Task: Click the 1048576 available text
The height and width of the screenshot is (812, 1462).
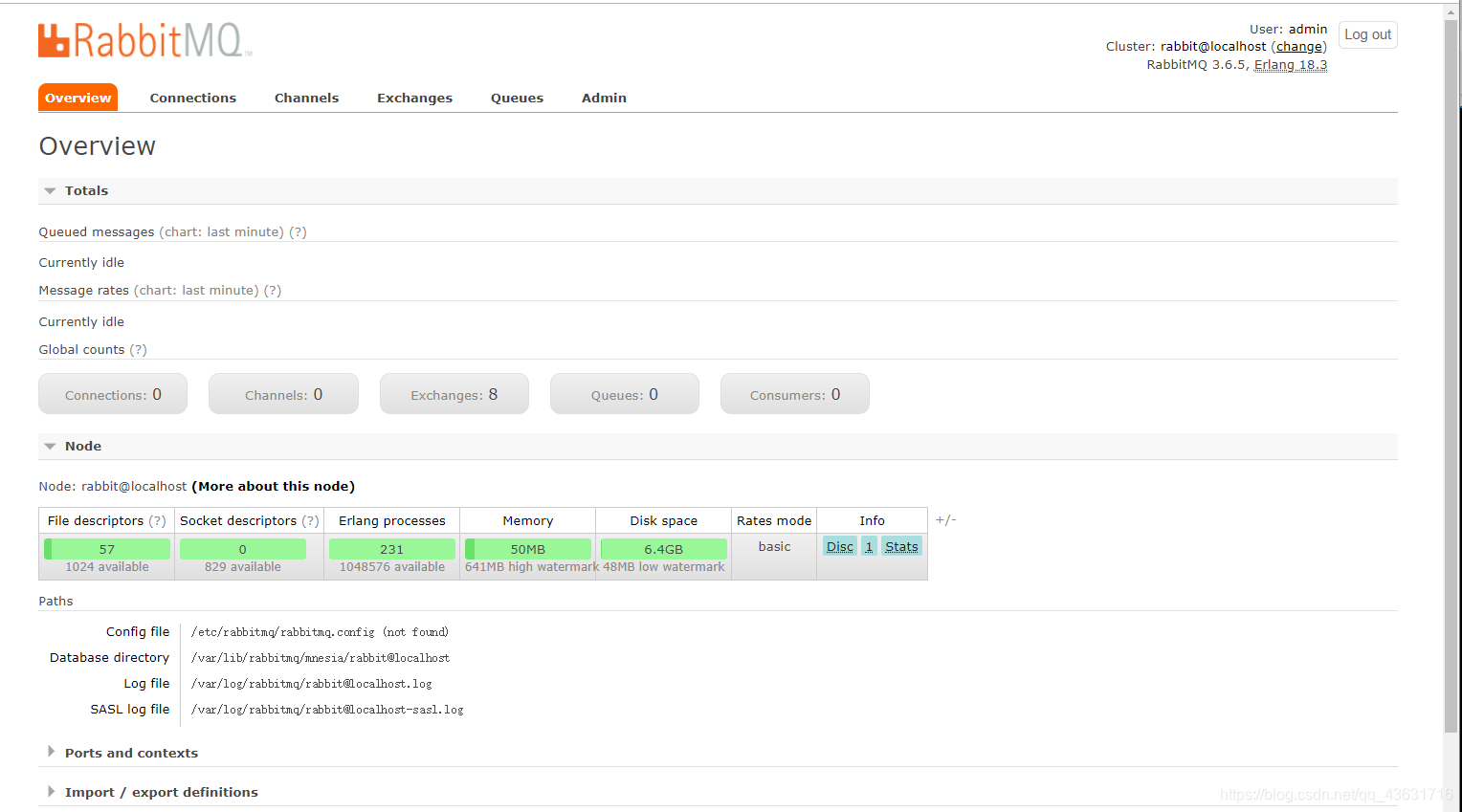Action: (392, 566)
